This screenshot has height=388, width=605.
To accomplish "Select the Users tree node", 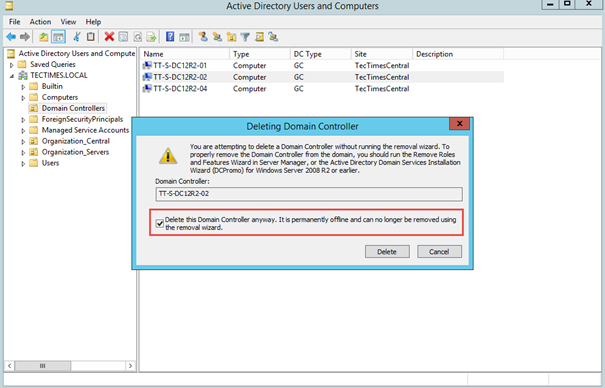I will [x=50, y=163].
